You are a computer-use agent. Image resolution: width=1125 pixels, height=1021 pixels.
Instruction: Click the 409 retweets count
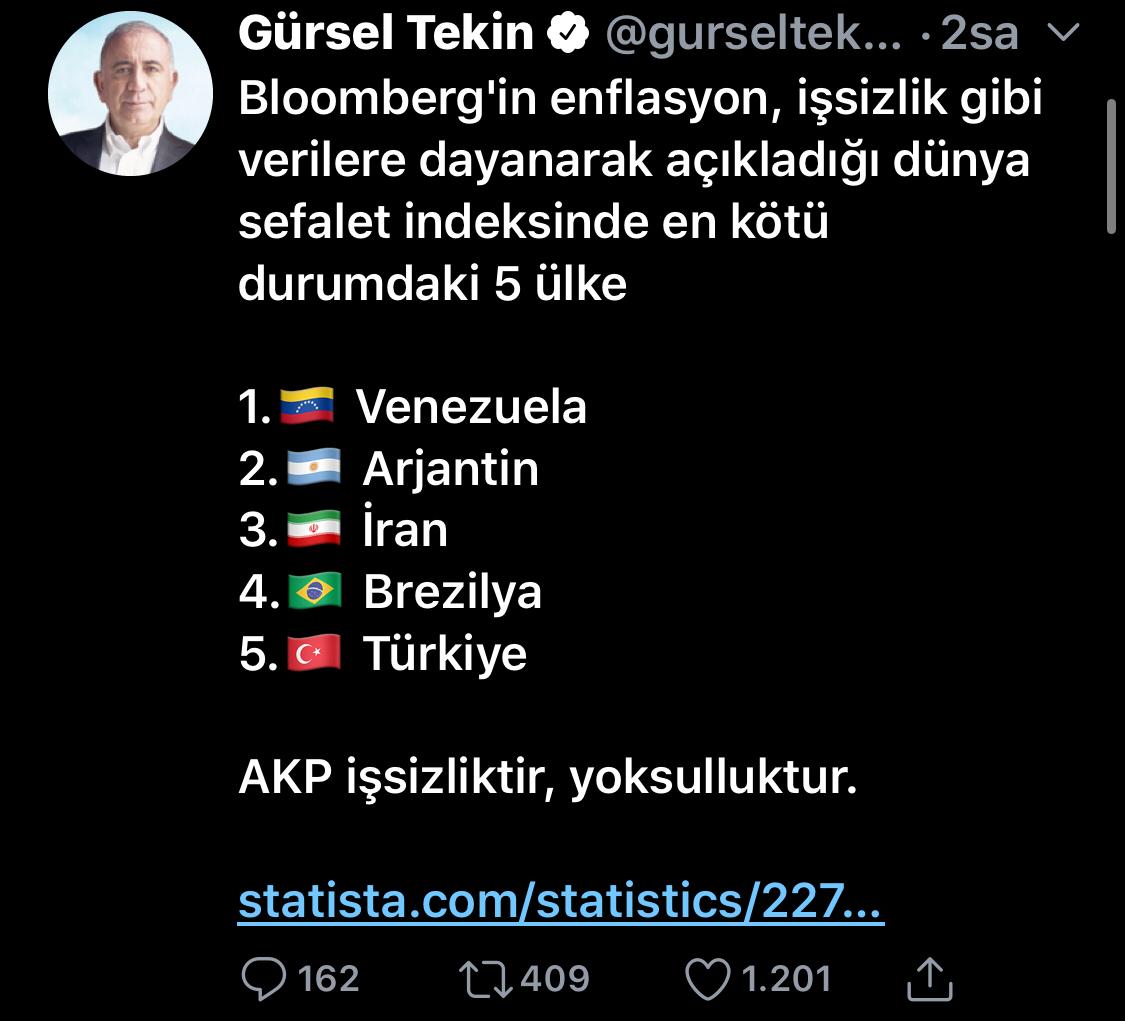coord(555,977)
